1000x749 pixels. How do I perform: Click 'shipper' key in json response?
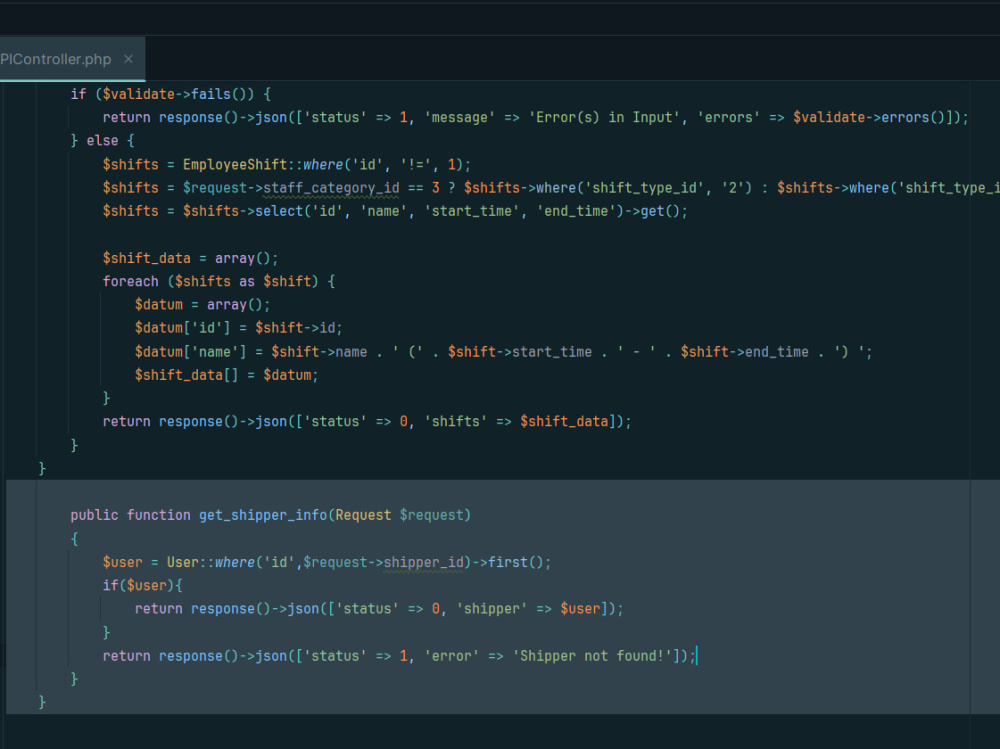(x=492, y=609)
